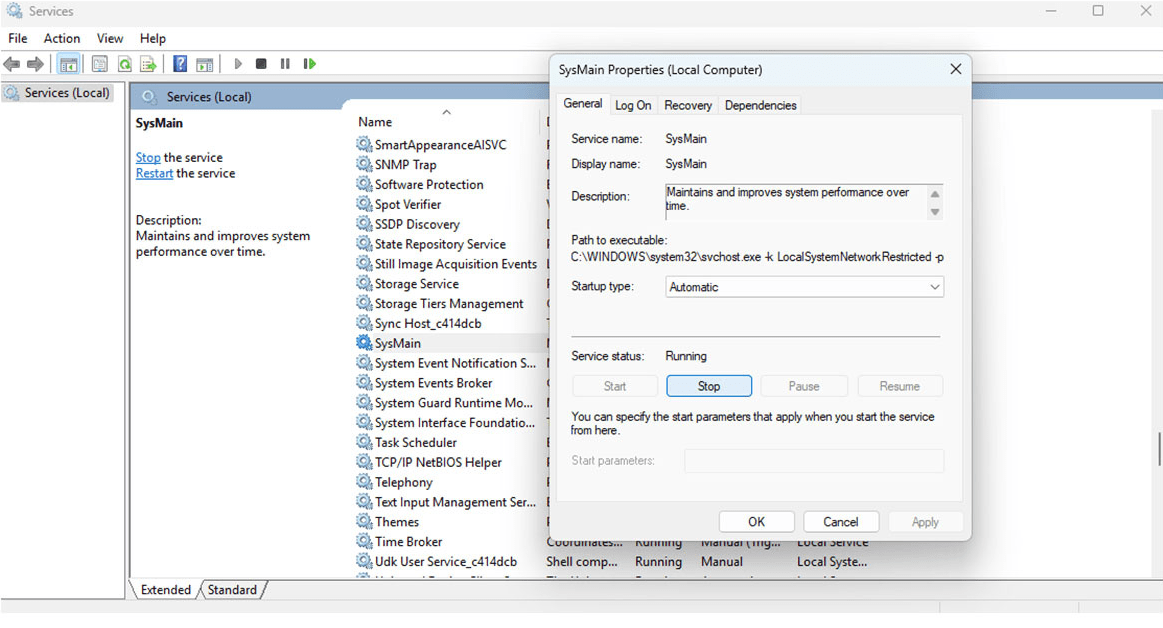Image resolution: width=1163 pixels, height=628 pixels.
Task: Click the executable path text in dialog
Action: [757, 257]
